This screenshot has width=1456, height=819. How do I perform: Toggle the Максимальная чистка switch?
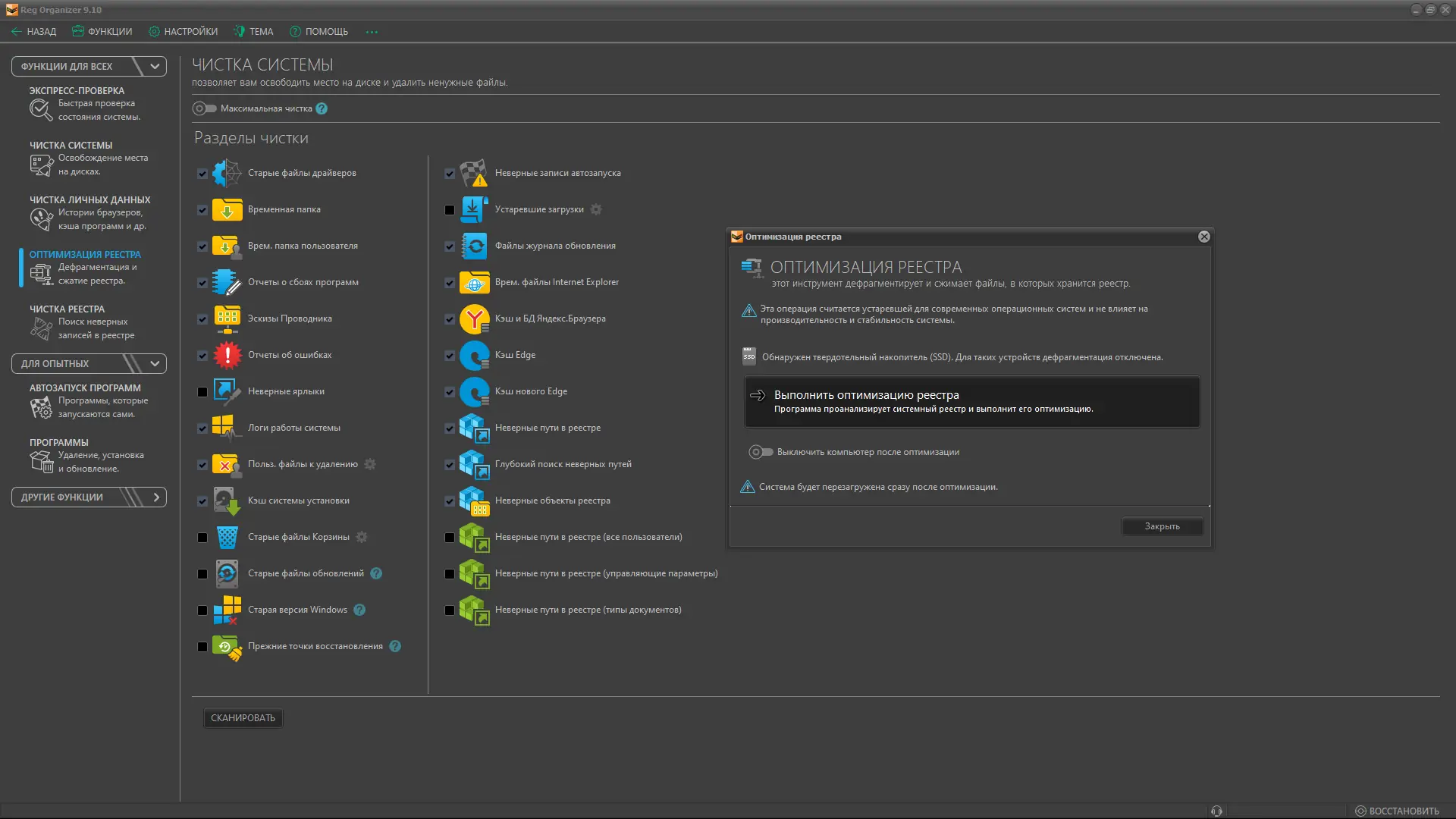[204, 108]
